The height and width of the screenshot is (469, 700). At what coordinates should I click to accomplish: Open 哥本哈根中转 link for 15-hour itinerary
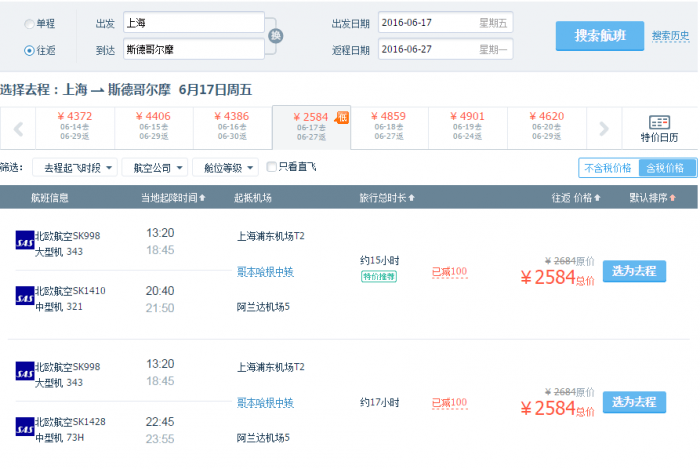(x=265, y=272)
